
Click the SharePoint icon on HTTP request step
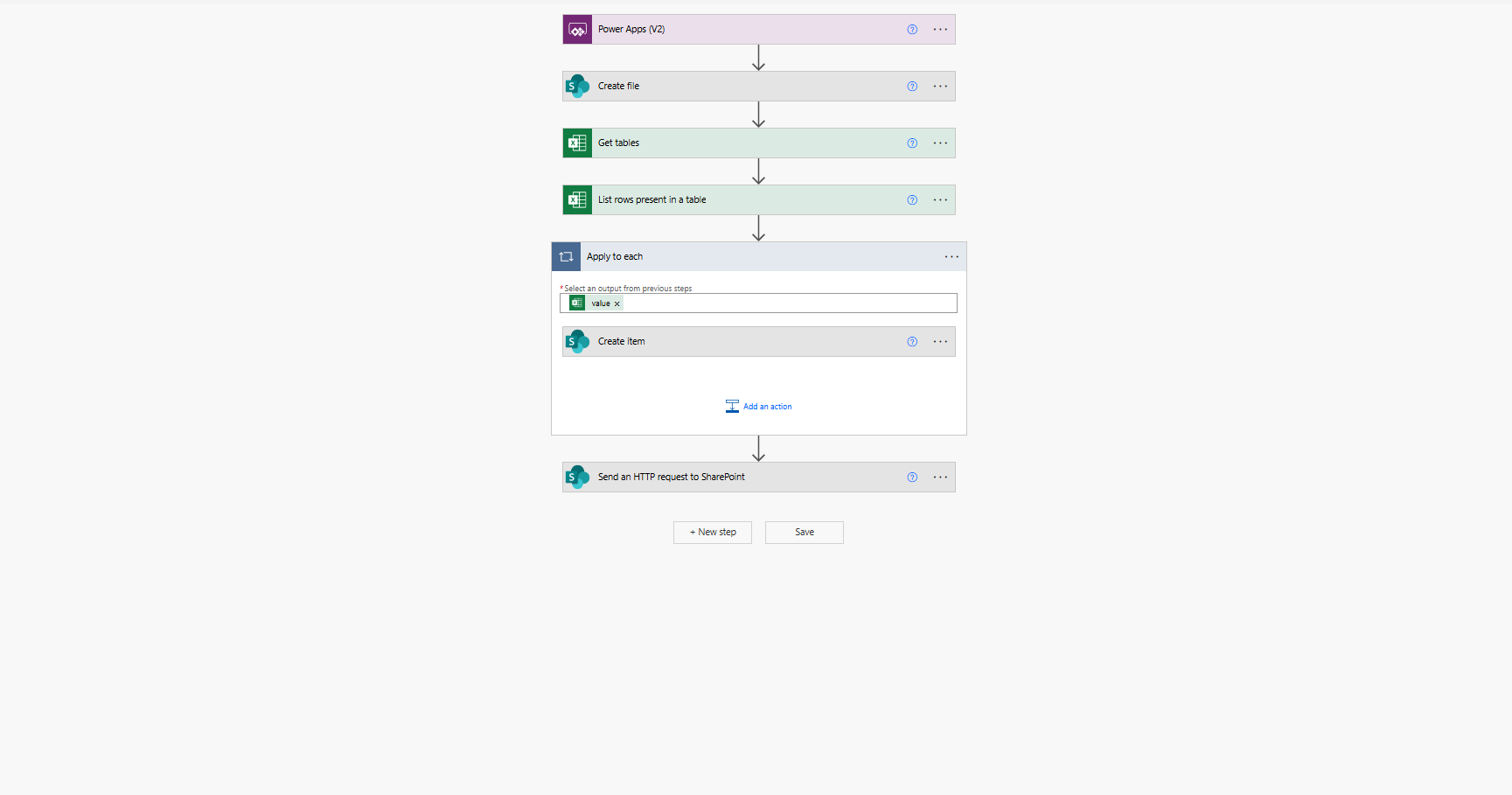(577, 478)
